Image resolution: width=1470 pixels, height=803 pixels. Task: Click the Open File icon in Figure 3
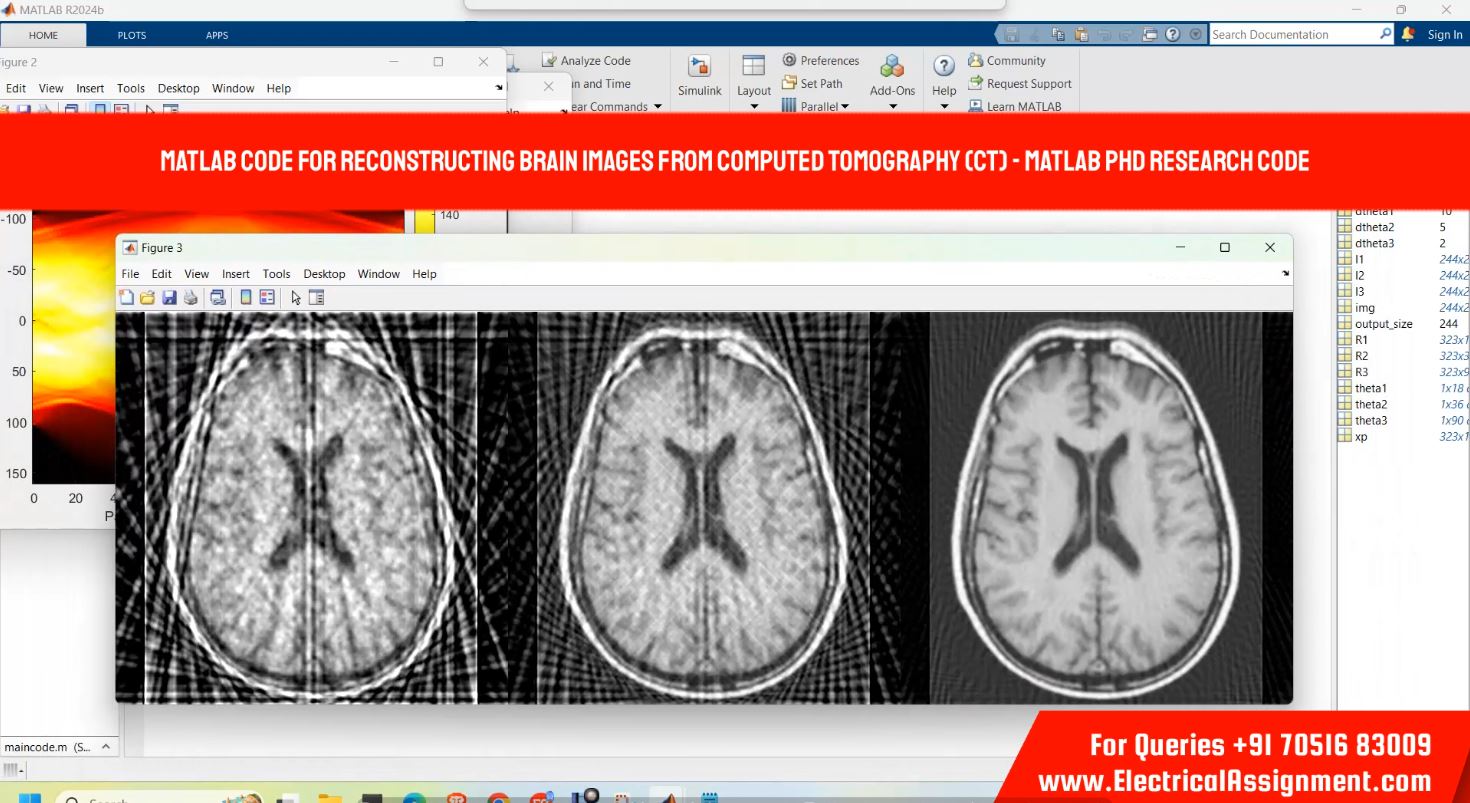pyautogui.click(x=148, y=297)
